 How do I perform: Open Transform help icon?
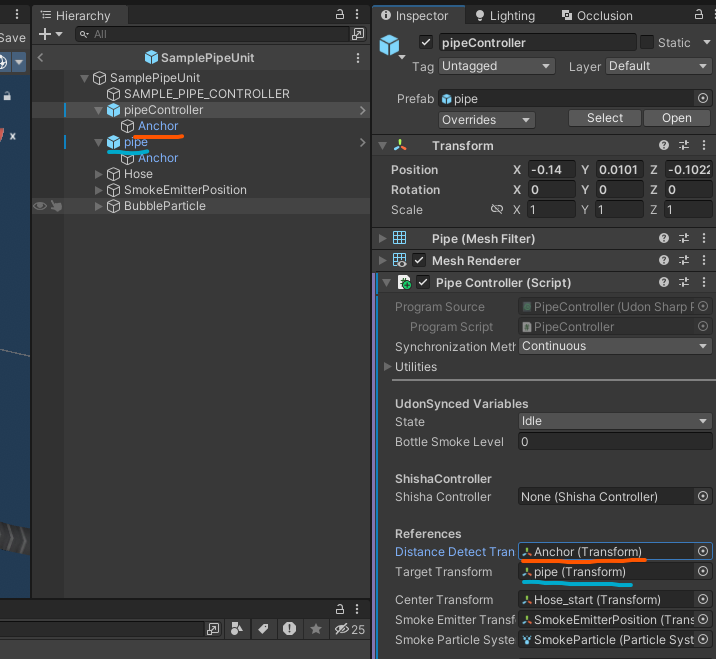[664, 145]
